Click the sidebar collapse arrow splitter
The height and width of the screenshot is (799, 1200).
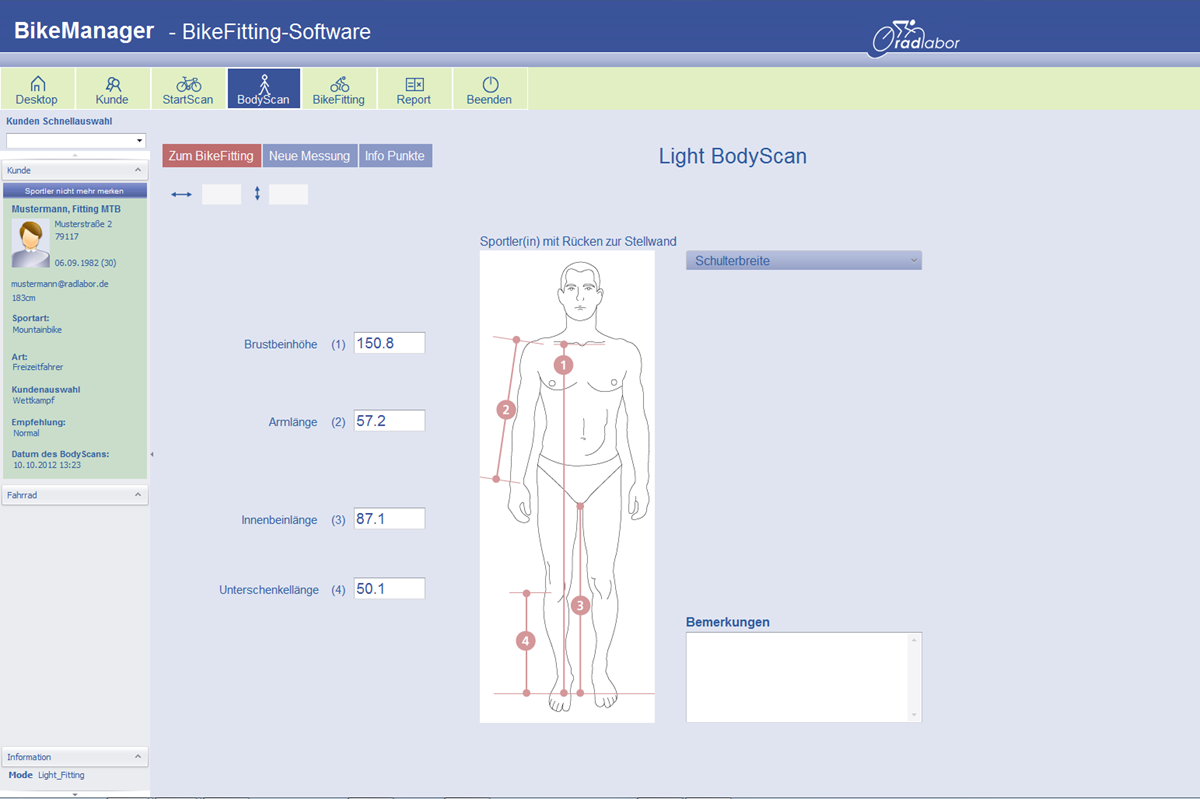click(x=152, y=455)
